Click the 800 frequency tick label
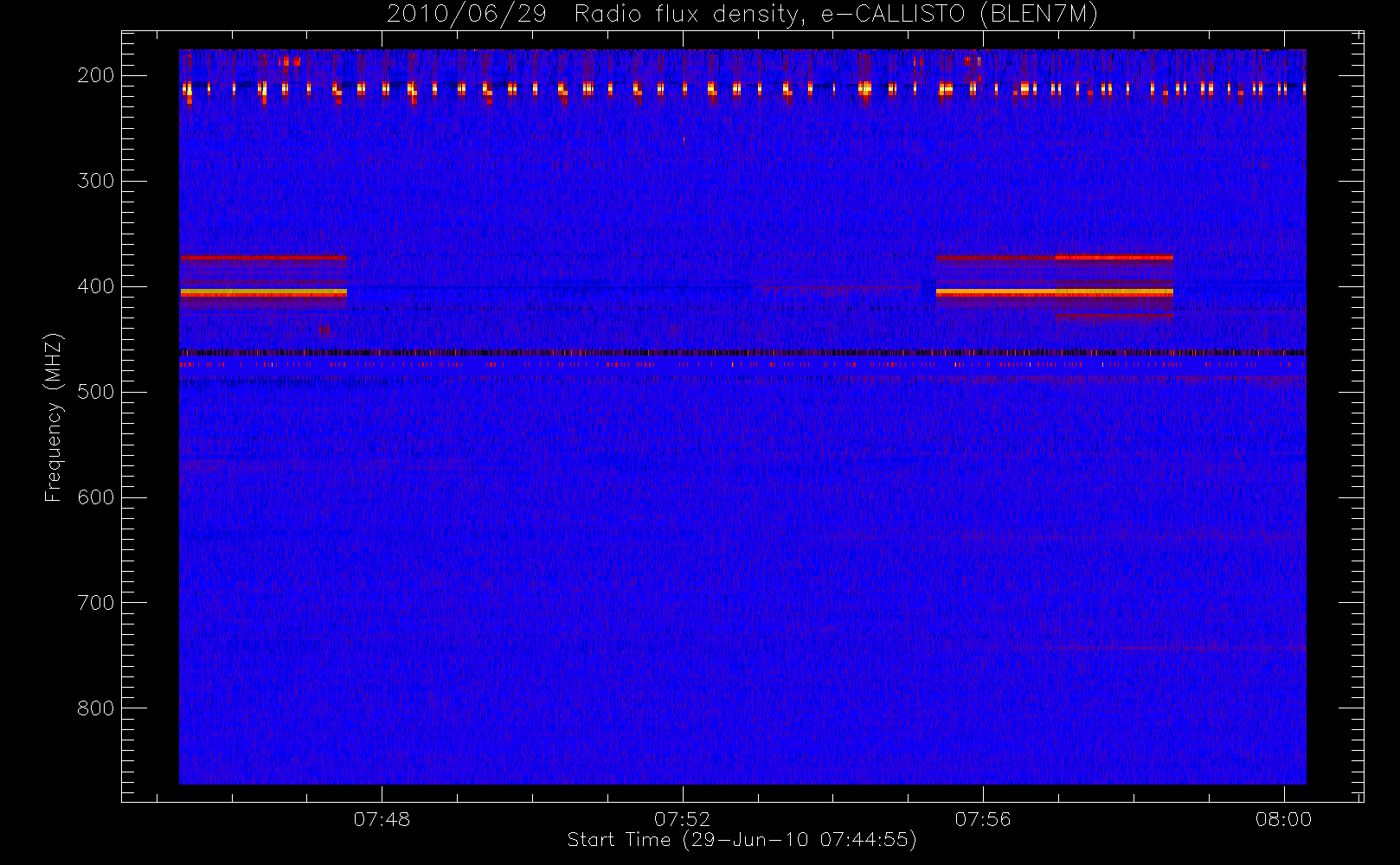Viewport: 1400px width, 865px height. tap(95, 708)
